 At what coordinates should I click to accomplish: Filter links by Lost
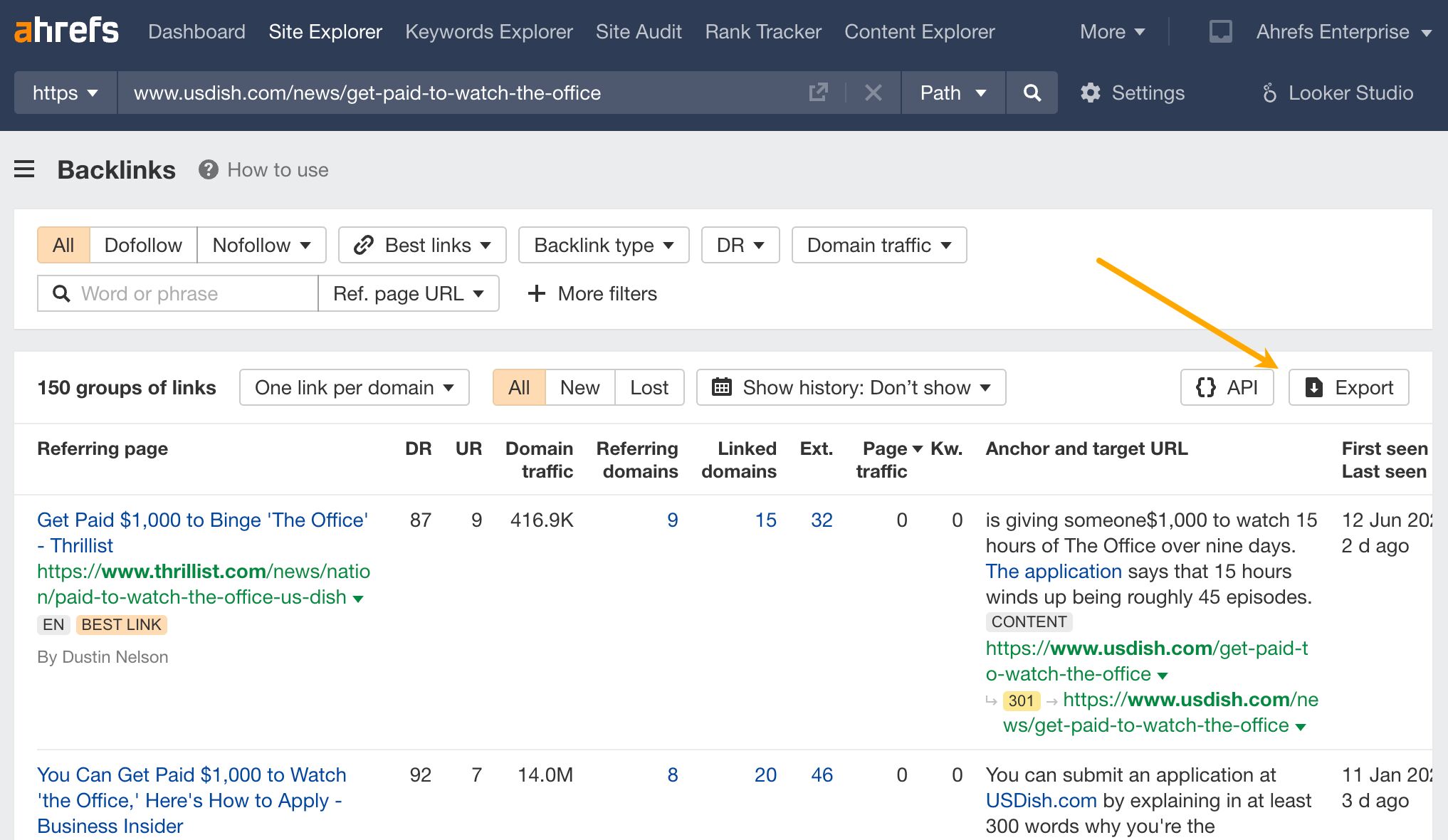point(649,387)
